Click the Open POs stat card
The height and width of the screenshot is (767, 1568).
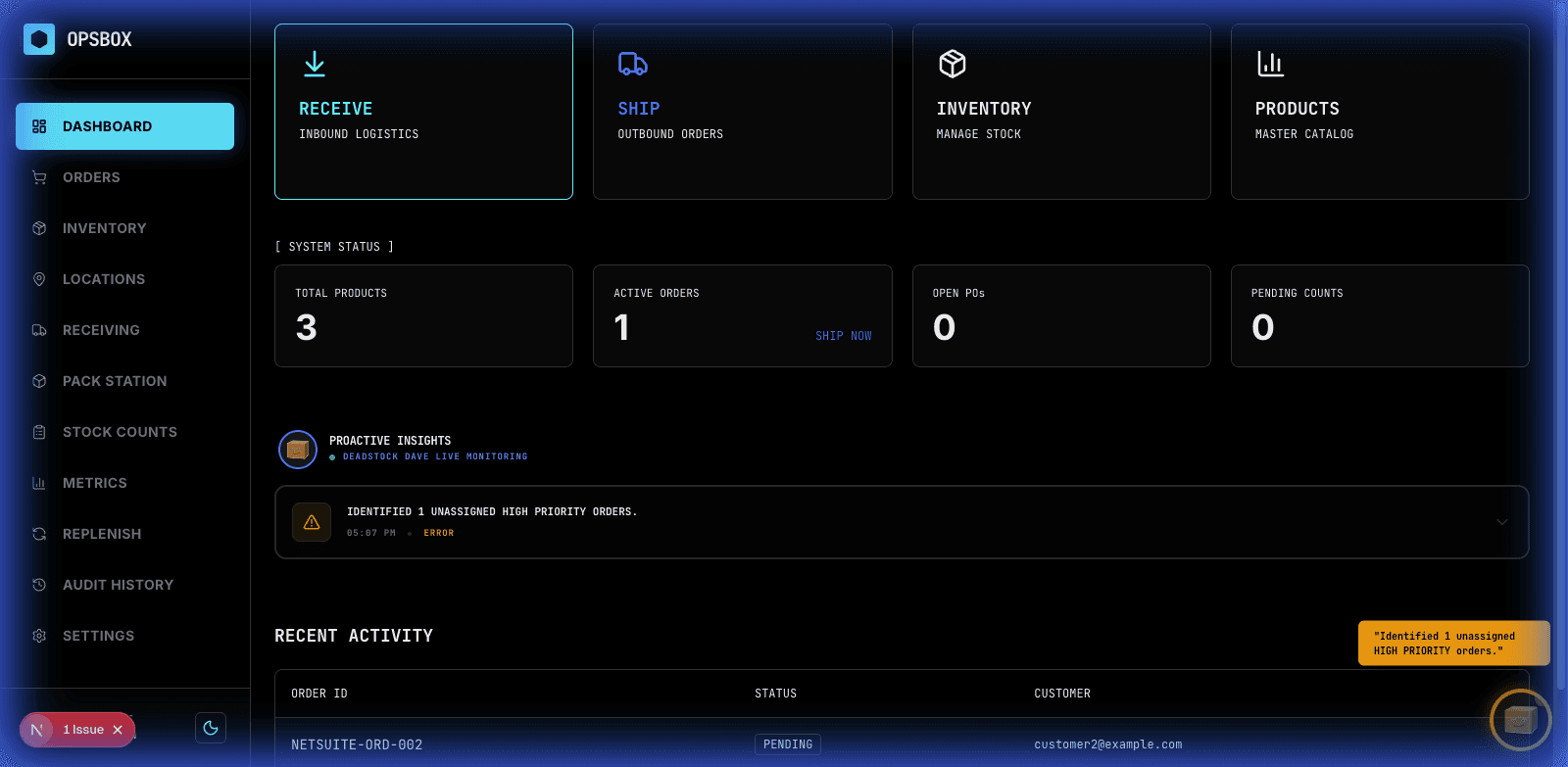(x=1061, y=315)
